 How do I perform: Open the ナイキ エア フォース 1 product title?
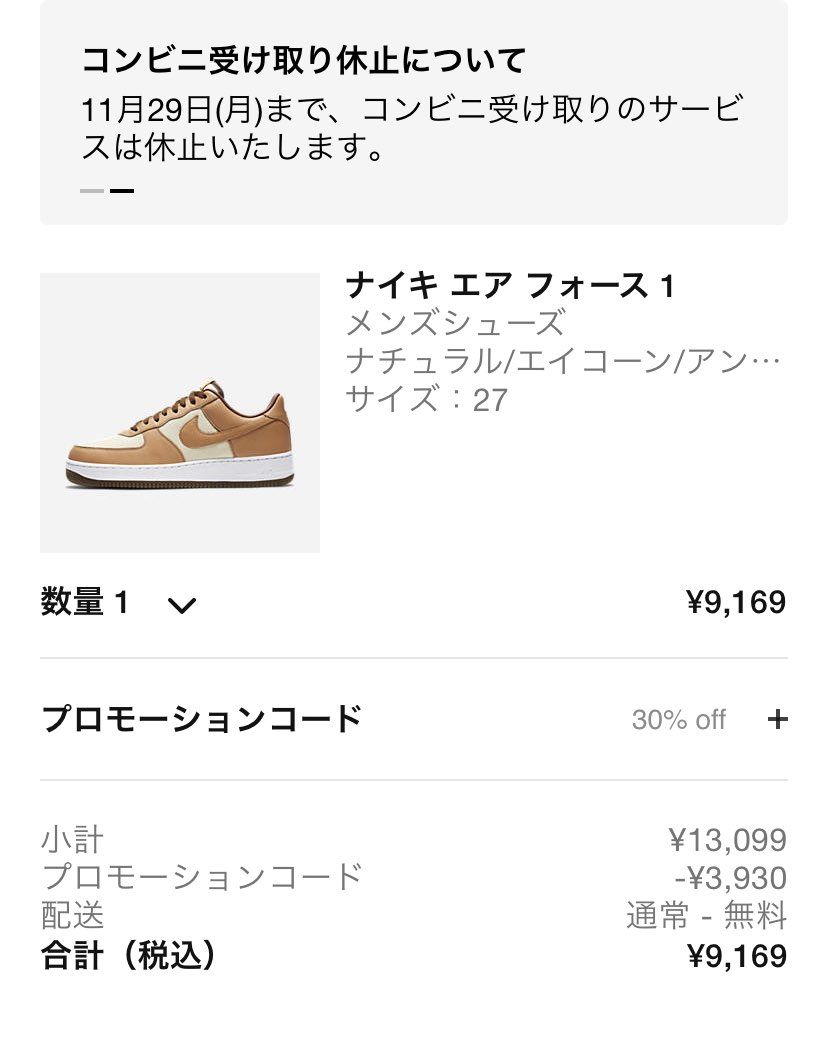510,286
